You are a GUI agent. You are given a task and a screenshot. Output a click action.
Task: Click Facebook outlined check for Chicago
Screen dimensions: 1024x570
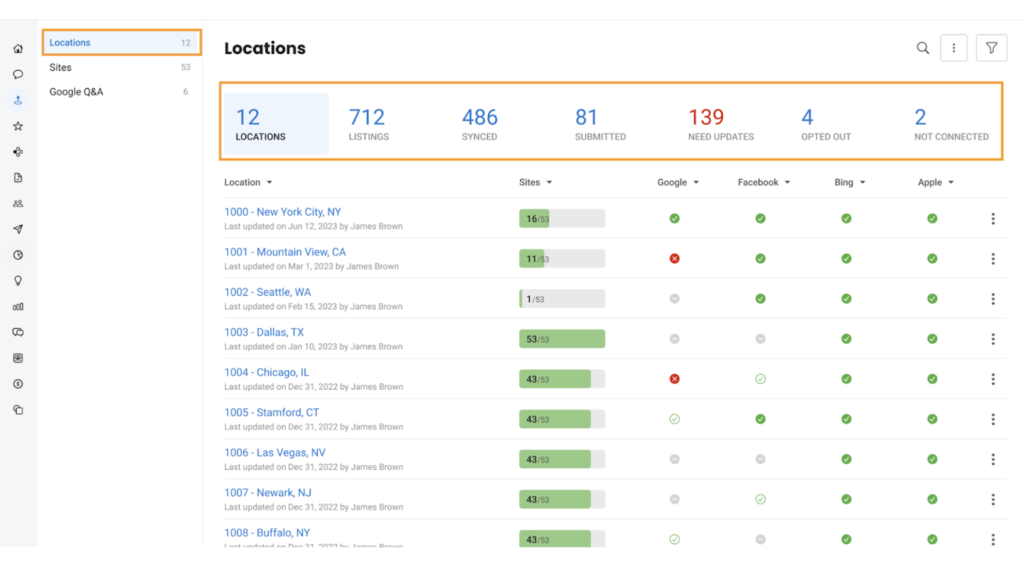coord(760,379)
